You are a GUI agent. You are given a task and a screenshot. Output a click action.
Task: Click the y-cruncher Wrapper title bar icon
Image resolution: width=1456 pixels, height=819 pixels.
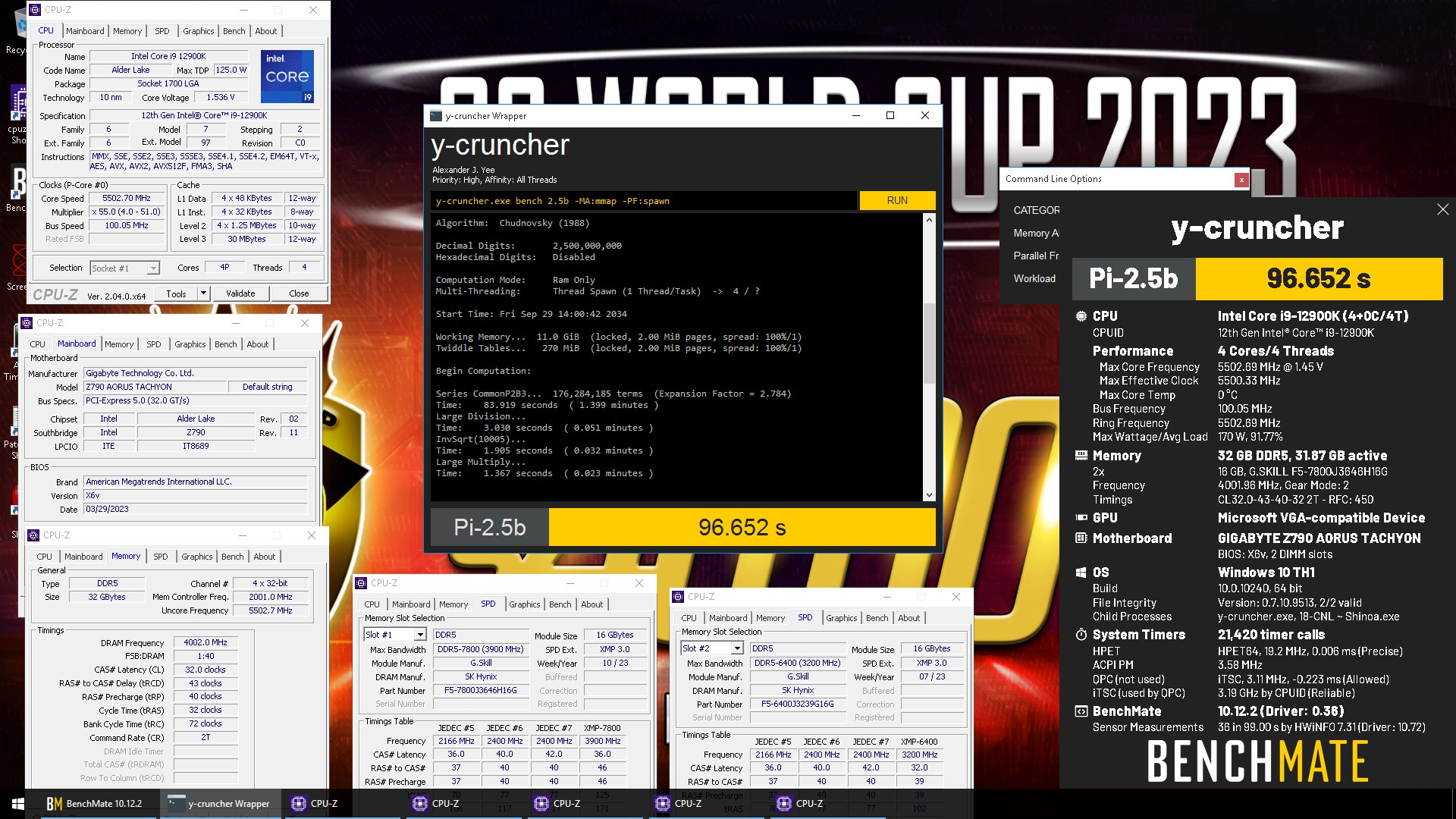(x=436, y=116)
